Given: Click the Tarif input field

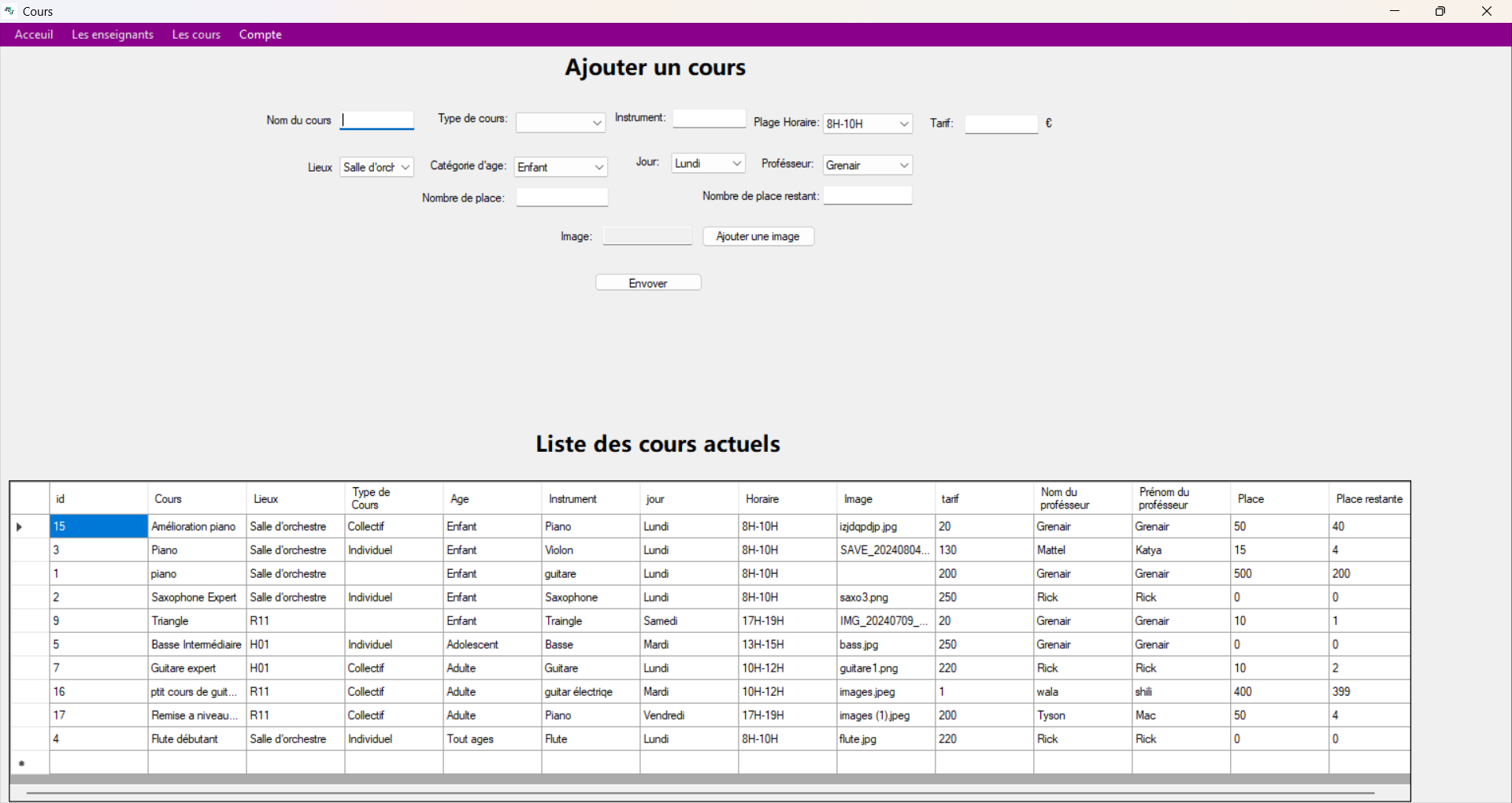Looking at the screenshot, I should pyautogui.click(x=1000, y=124).
